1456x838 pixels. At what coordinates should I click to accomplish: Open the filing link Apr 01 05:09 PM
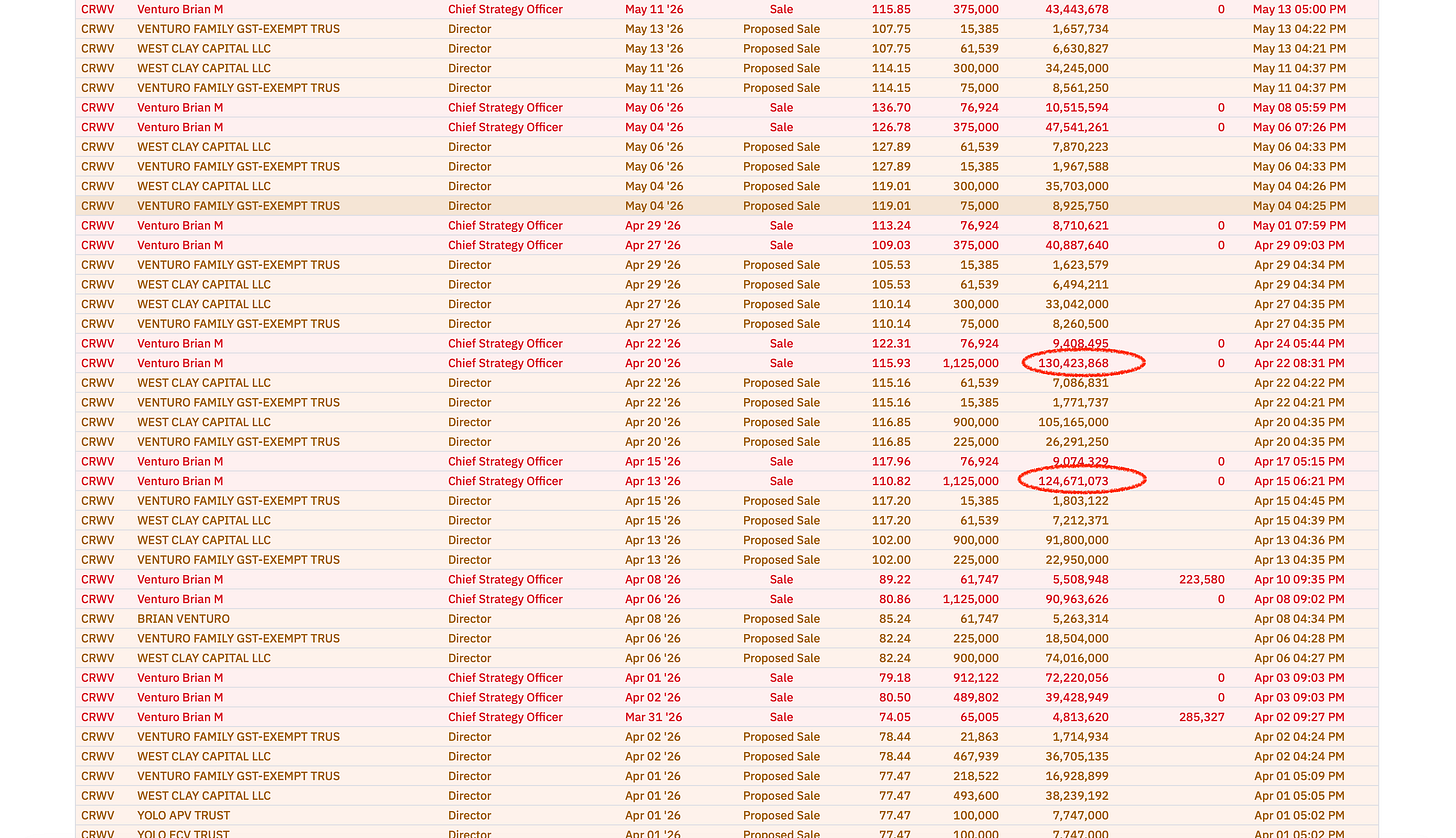1299,776
